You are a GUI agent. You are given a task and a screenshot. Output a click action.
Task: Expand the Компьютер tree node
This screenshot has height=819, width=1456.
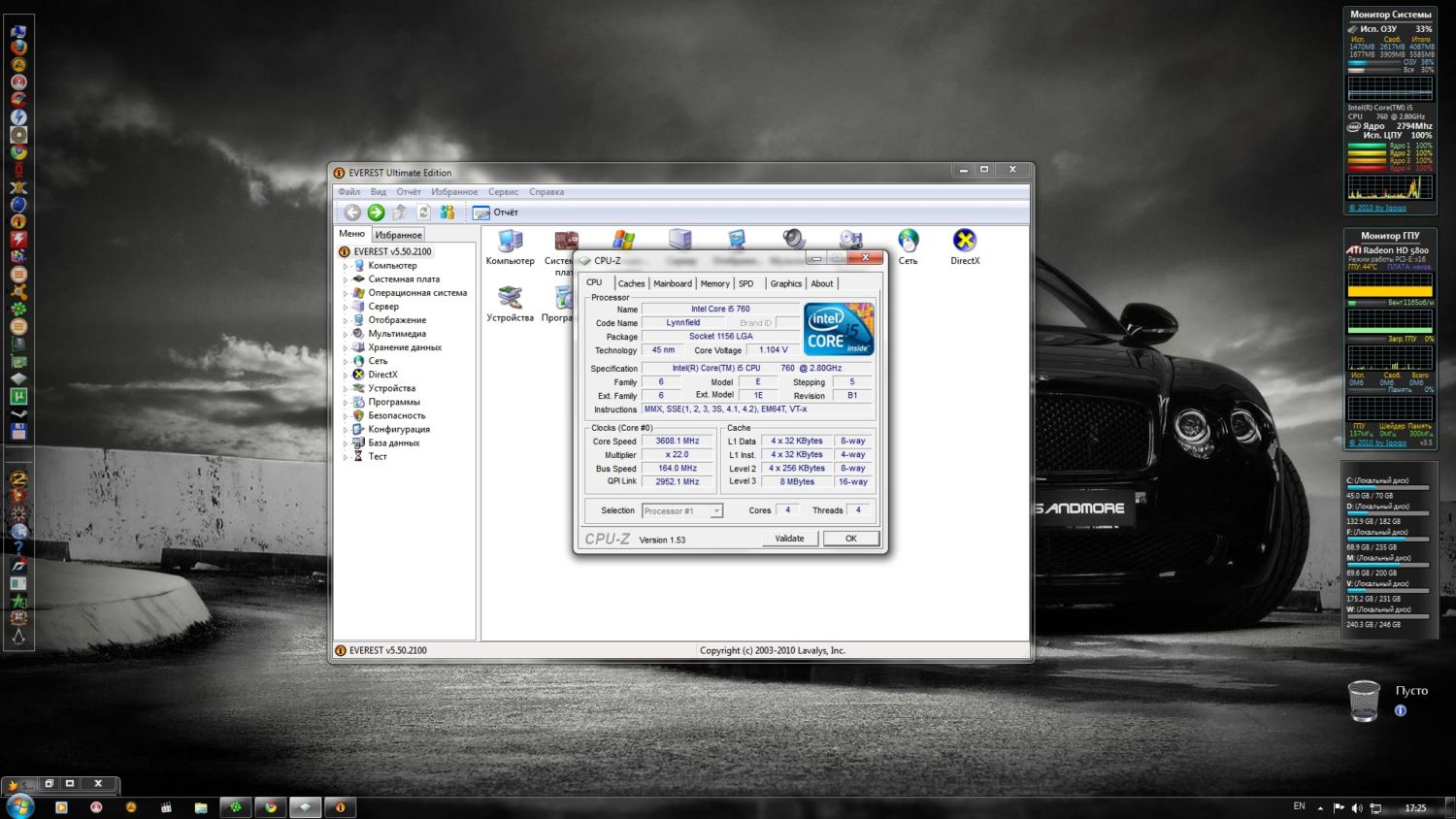(x=345, y=266)
